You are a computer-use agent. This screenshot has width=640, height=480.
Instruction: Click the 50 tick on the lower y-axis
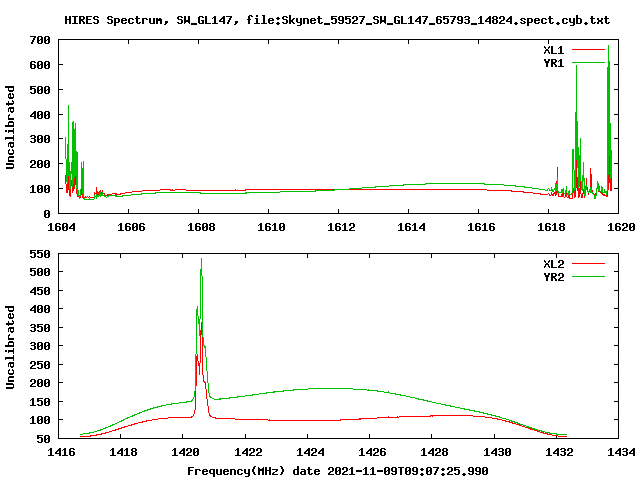pyautogui.click(x=44, y=439)
